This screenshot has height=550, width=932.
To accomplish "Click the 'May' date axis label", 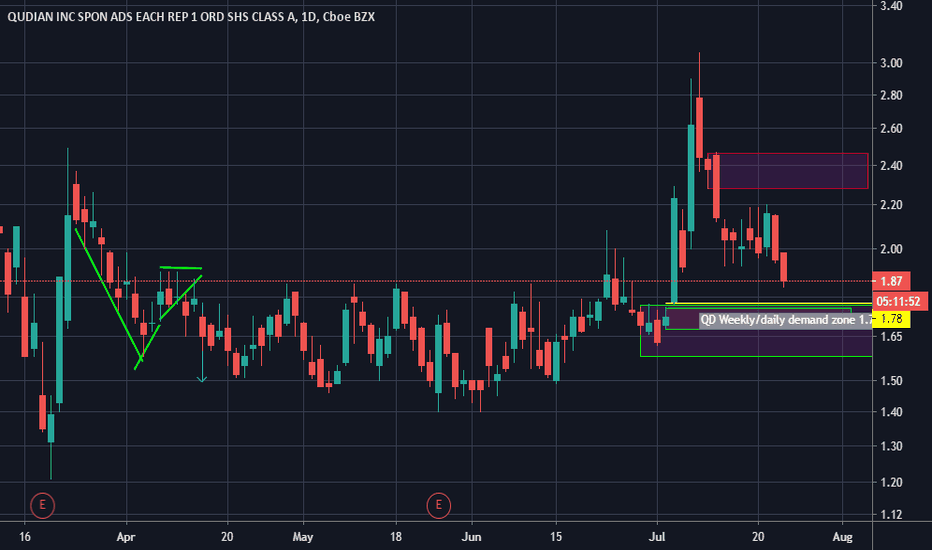I will 303,537.
